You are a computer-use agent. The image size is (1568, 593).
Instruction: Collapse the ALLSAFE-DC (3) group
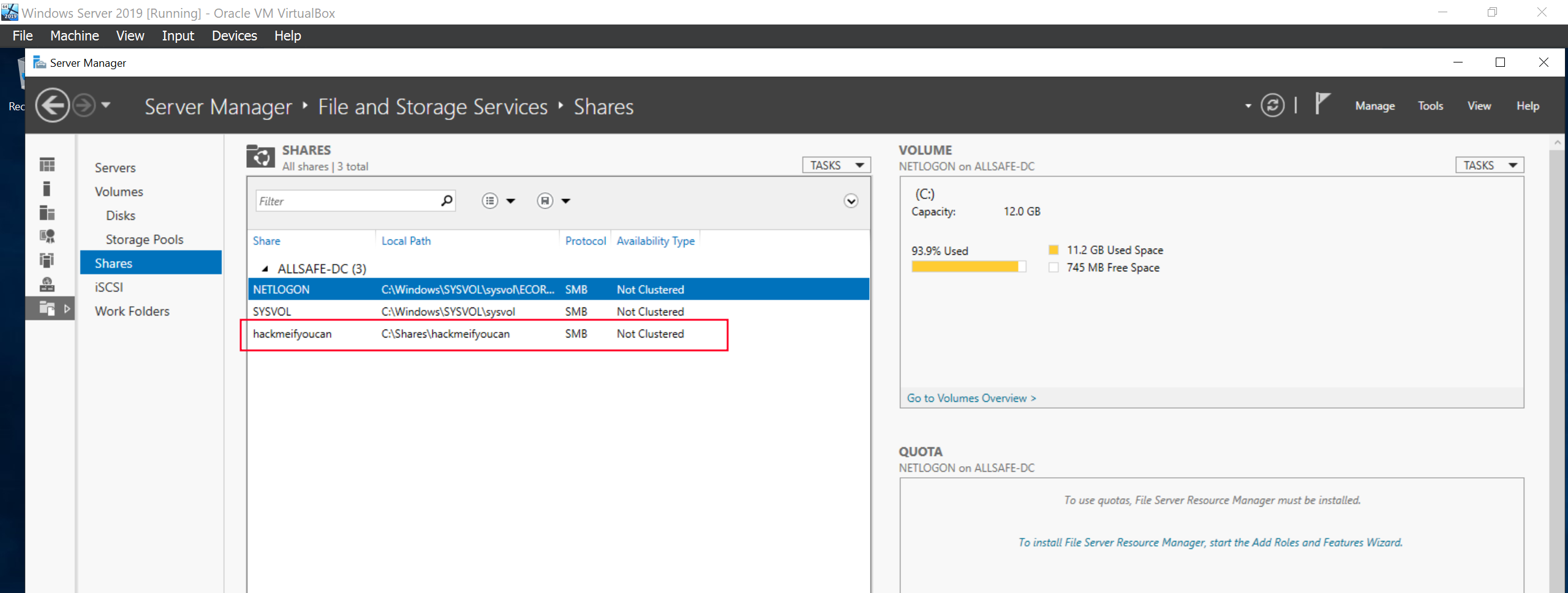click(x=265, y=268)
